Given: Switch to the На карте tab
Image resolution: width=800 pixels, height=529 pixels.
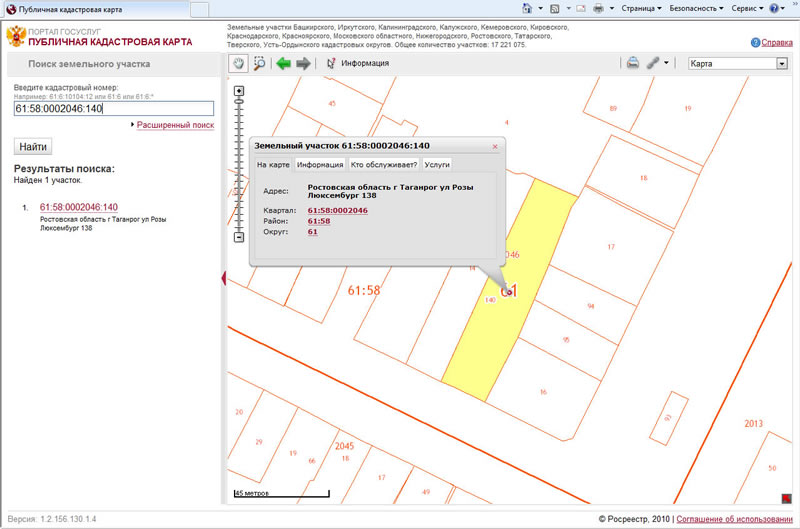Looking at the screenshot, I should coord(273,165).
